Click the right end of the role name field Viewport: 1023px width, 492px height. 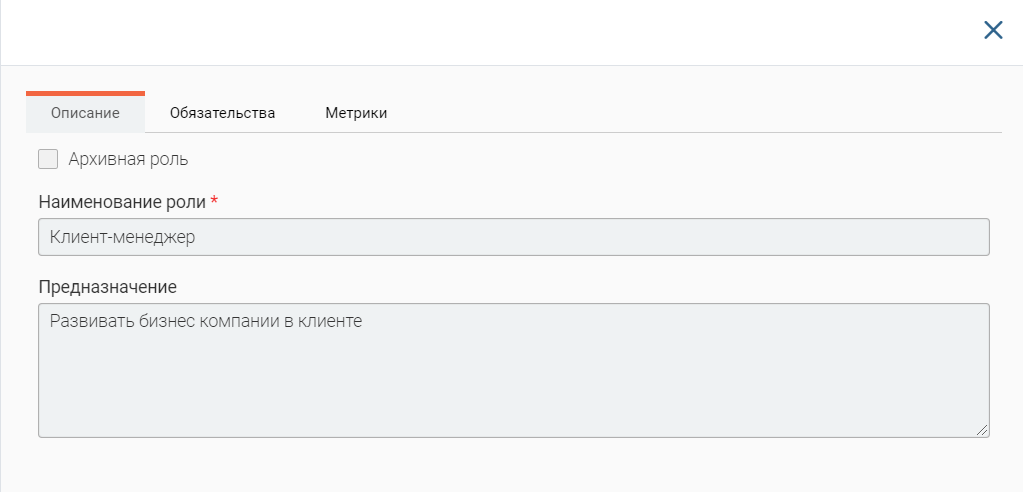pyautogui.click(x=972, y=237)
